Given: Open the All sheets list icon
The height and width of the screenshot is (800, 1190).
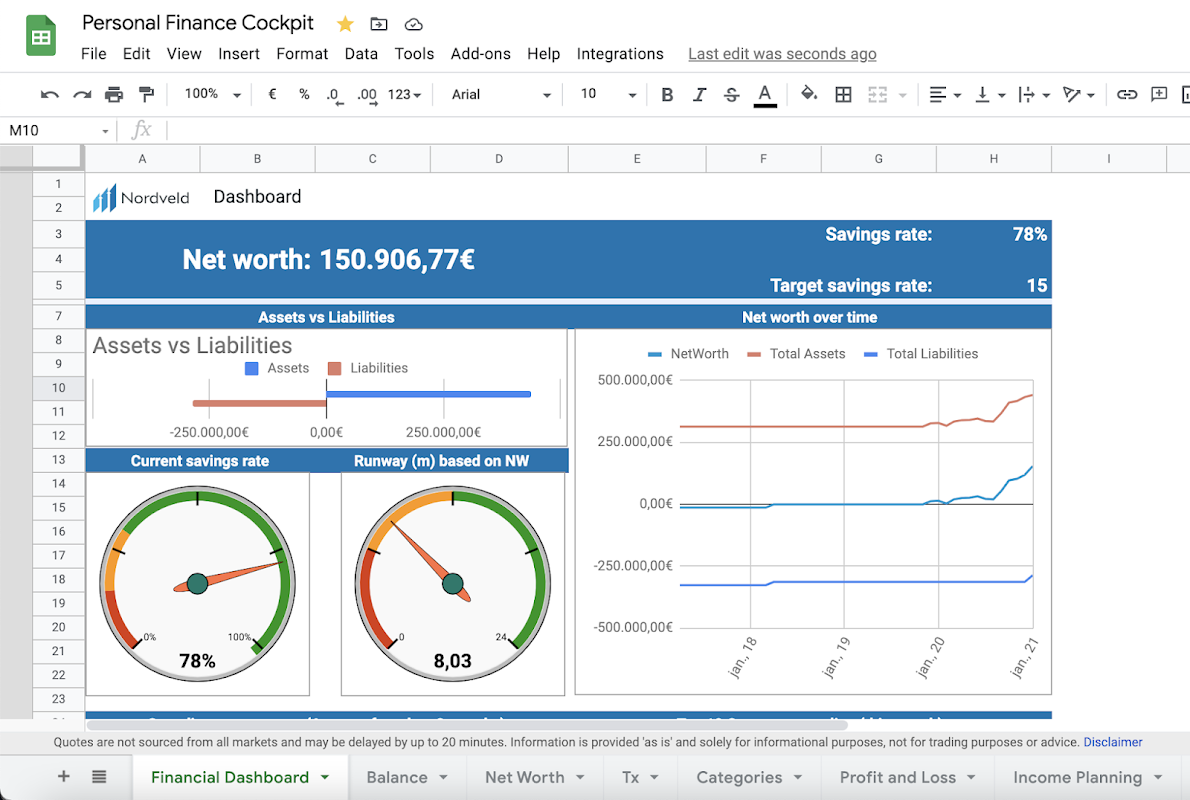Looking at the screenshot, I should click(99, 776).
